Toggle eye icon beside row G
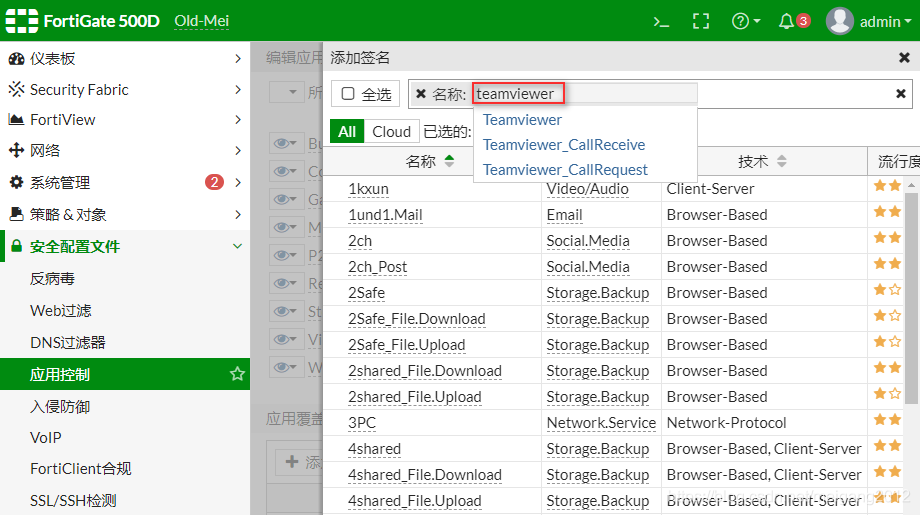The height and width of the screenshot is (515, 920). pos(286,199)
